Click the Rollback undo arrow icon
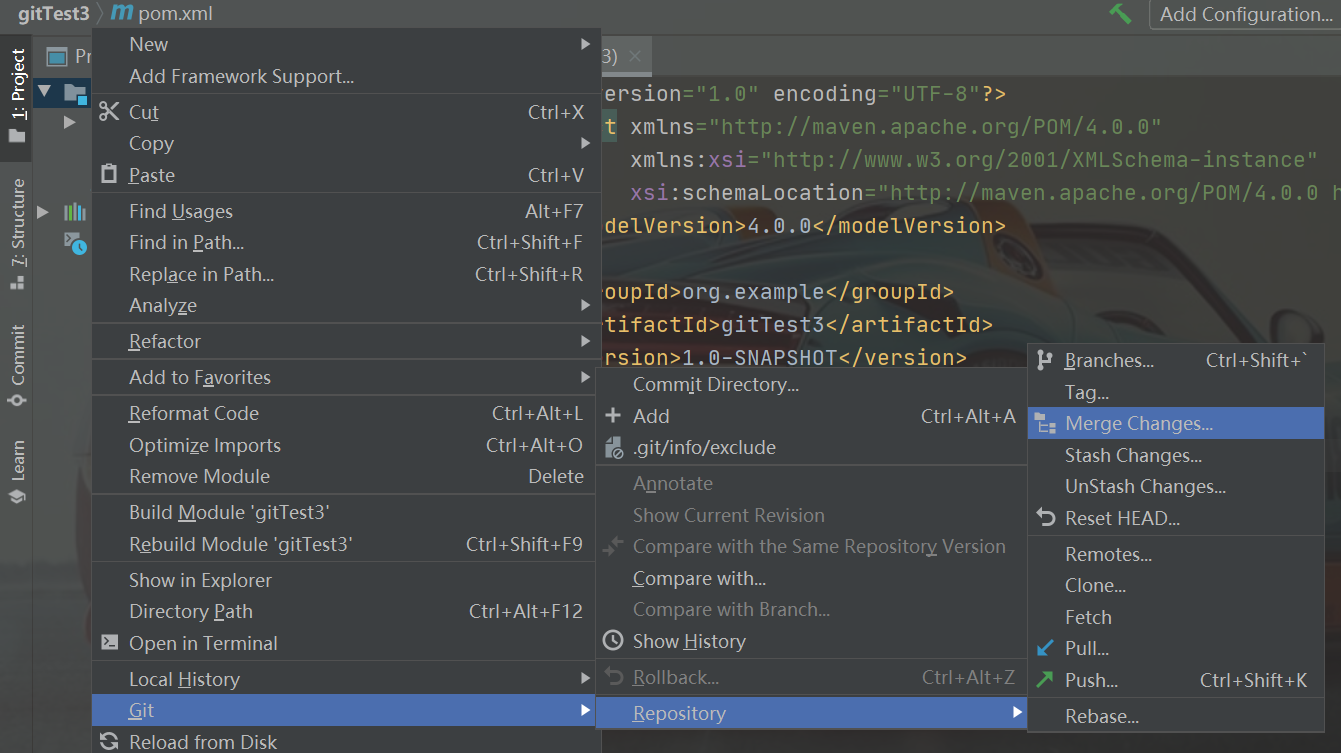 pyautogui.click(x=614, y=677)
